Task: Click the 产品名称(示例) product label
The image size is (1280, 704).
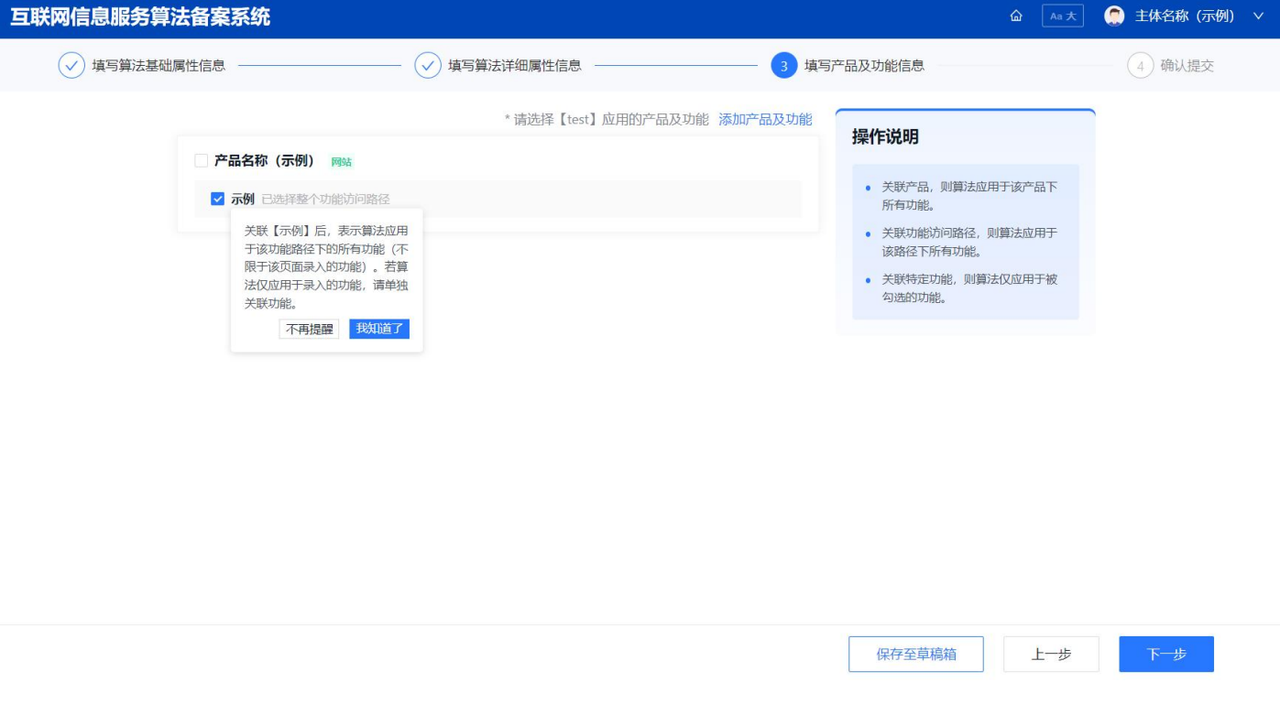Action: [x=265, y=160]
